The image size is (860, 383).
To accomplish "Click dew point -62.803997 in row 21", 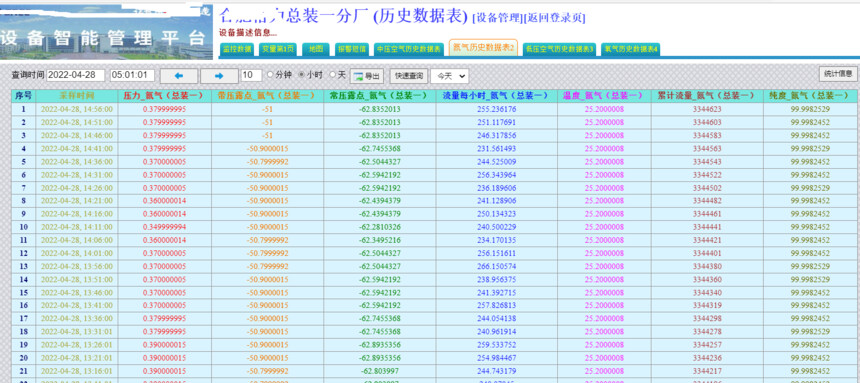I will [x=380, y=371].
